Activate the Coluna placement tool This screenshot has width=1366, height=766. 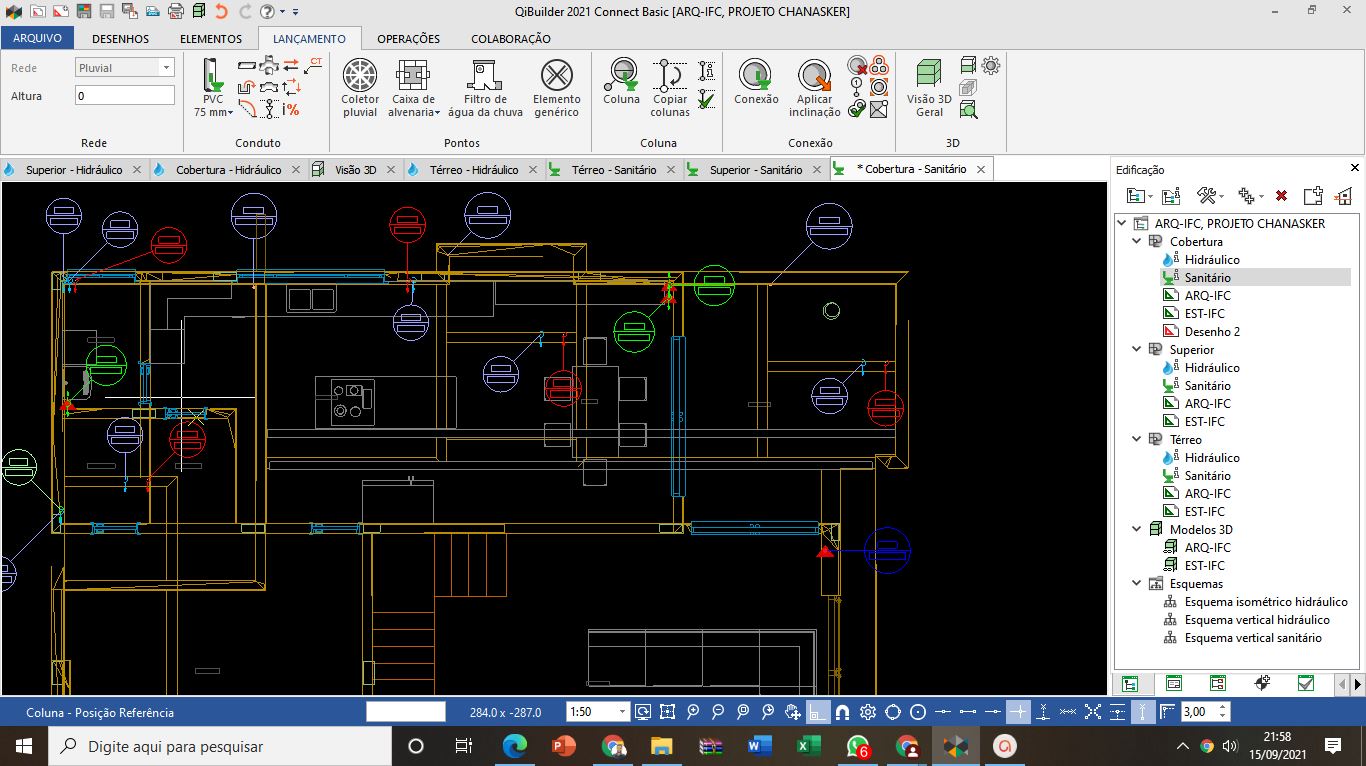621,82
